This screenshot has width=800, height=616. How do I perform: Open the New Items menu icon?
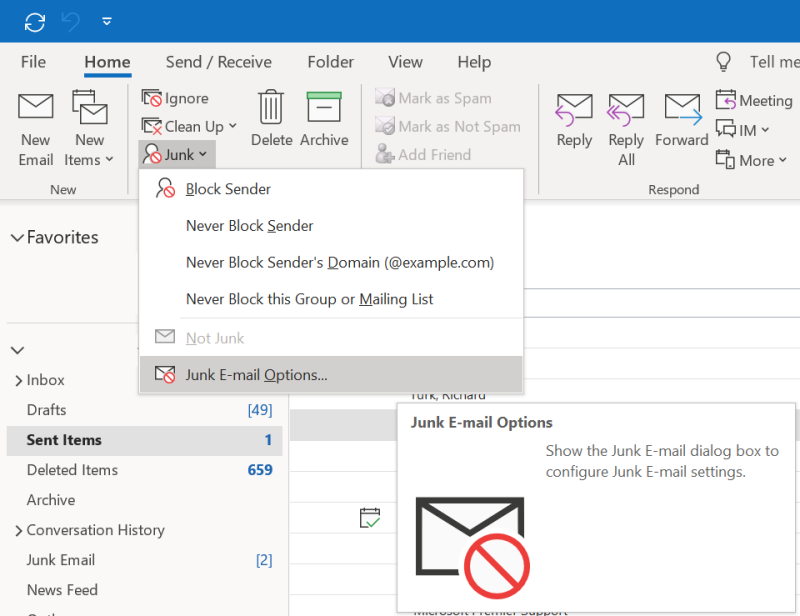pos(90,107)
